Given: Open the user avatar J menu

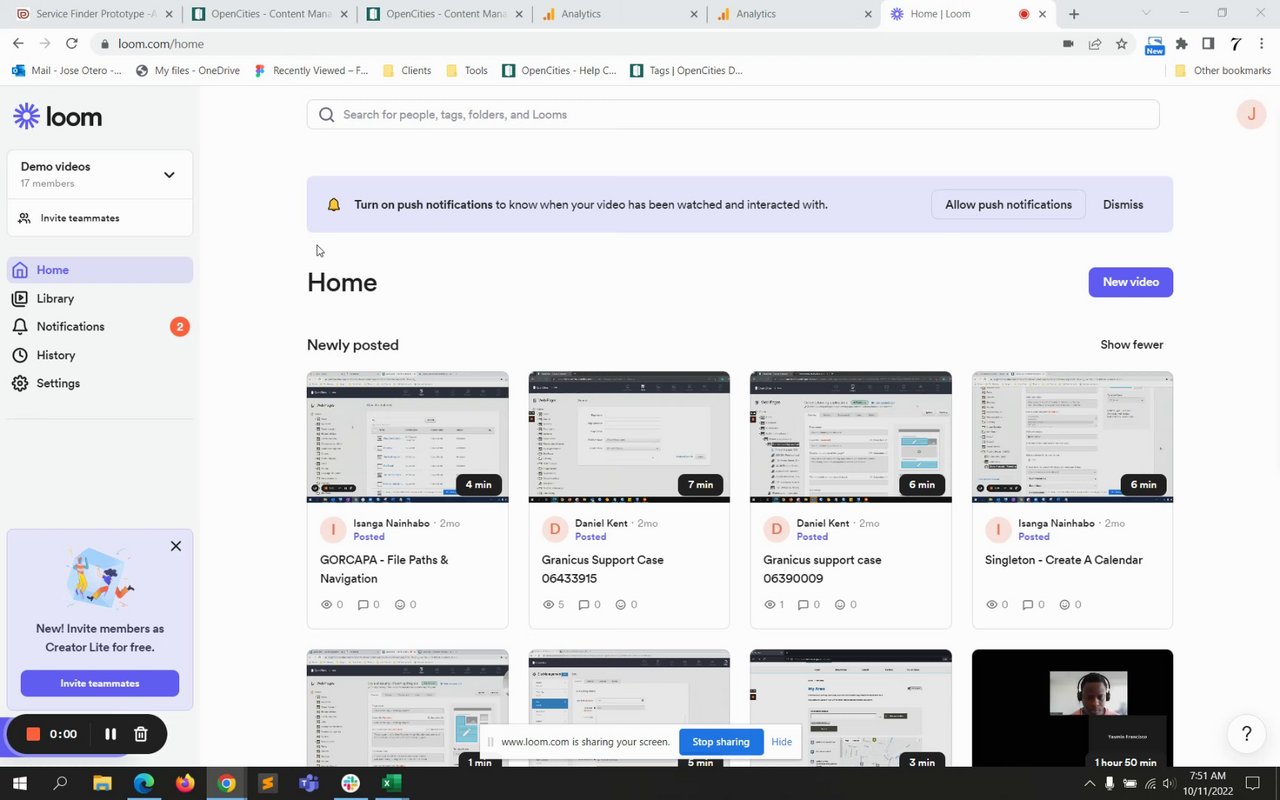Looking at the screenshot, I should tap(1251, 114).
